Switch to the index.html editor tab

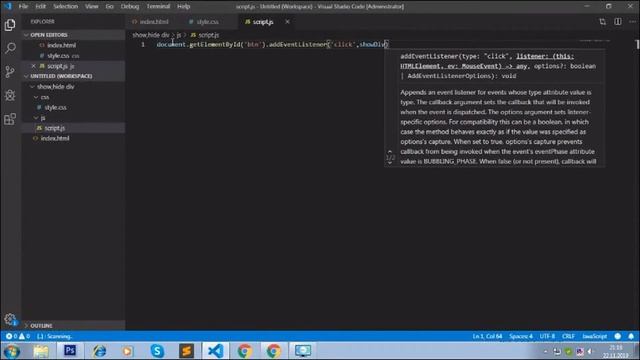click(x=154, y=22)
